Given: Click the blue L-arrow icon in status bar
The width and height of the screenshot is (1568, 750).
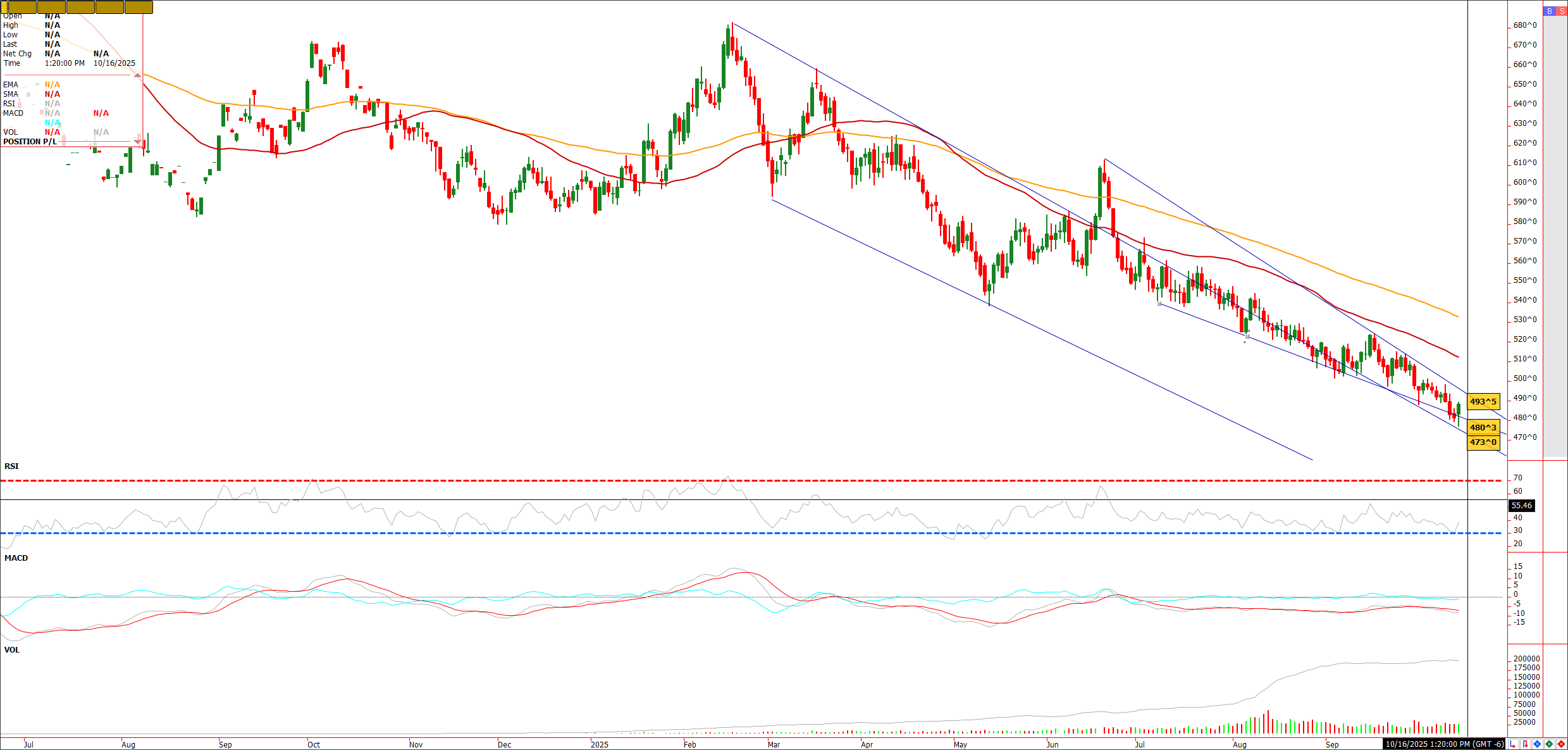Looking at the screenshot, I should coord(1513,744).
